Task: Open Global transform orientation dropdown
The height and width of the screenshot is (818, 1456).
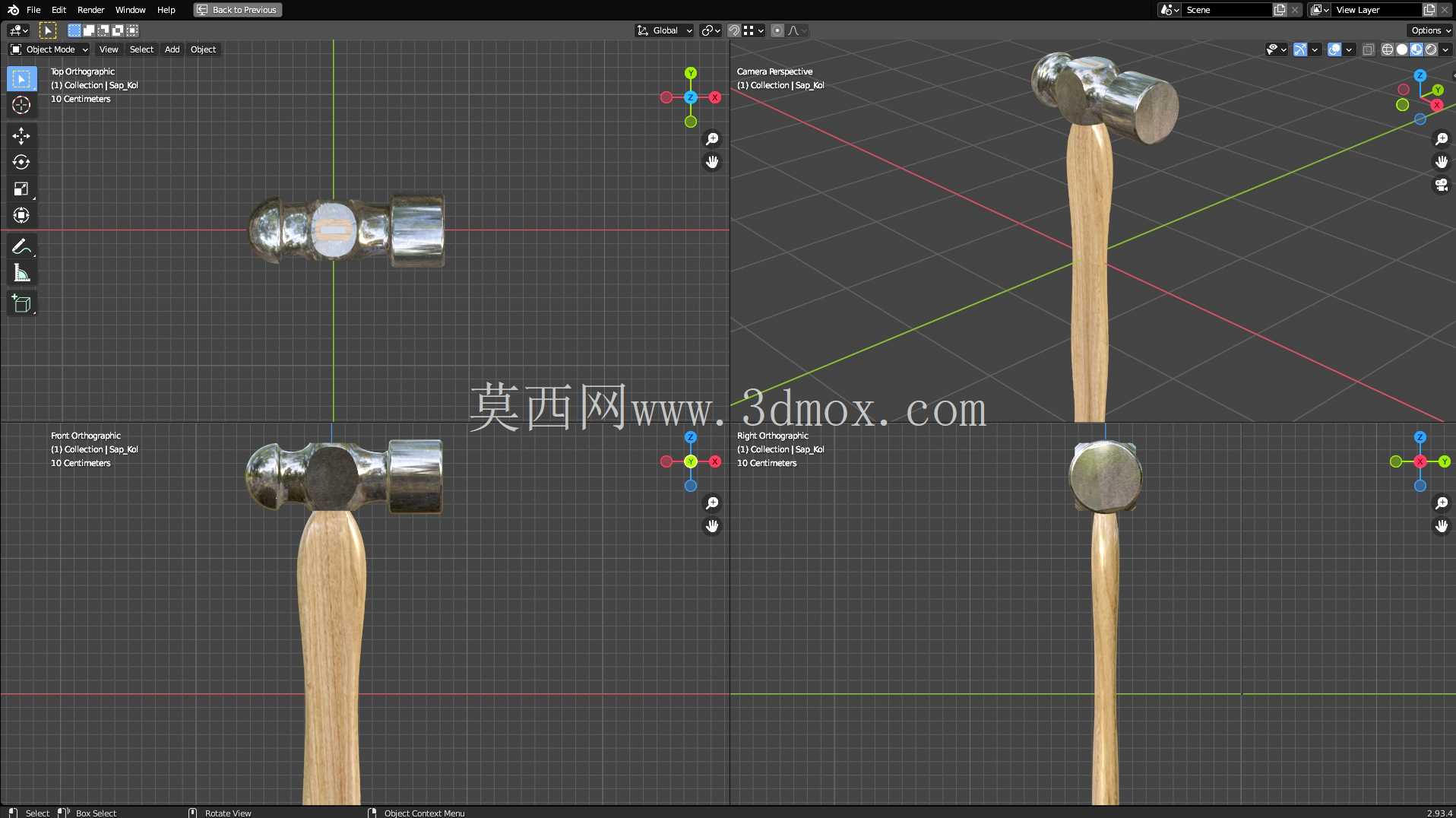Action: [665, 30]
